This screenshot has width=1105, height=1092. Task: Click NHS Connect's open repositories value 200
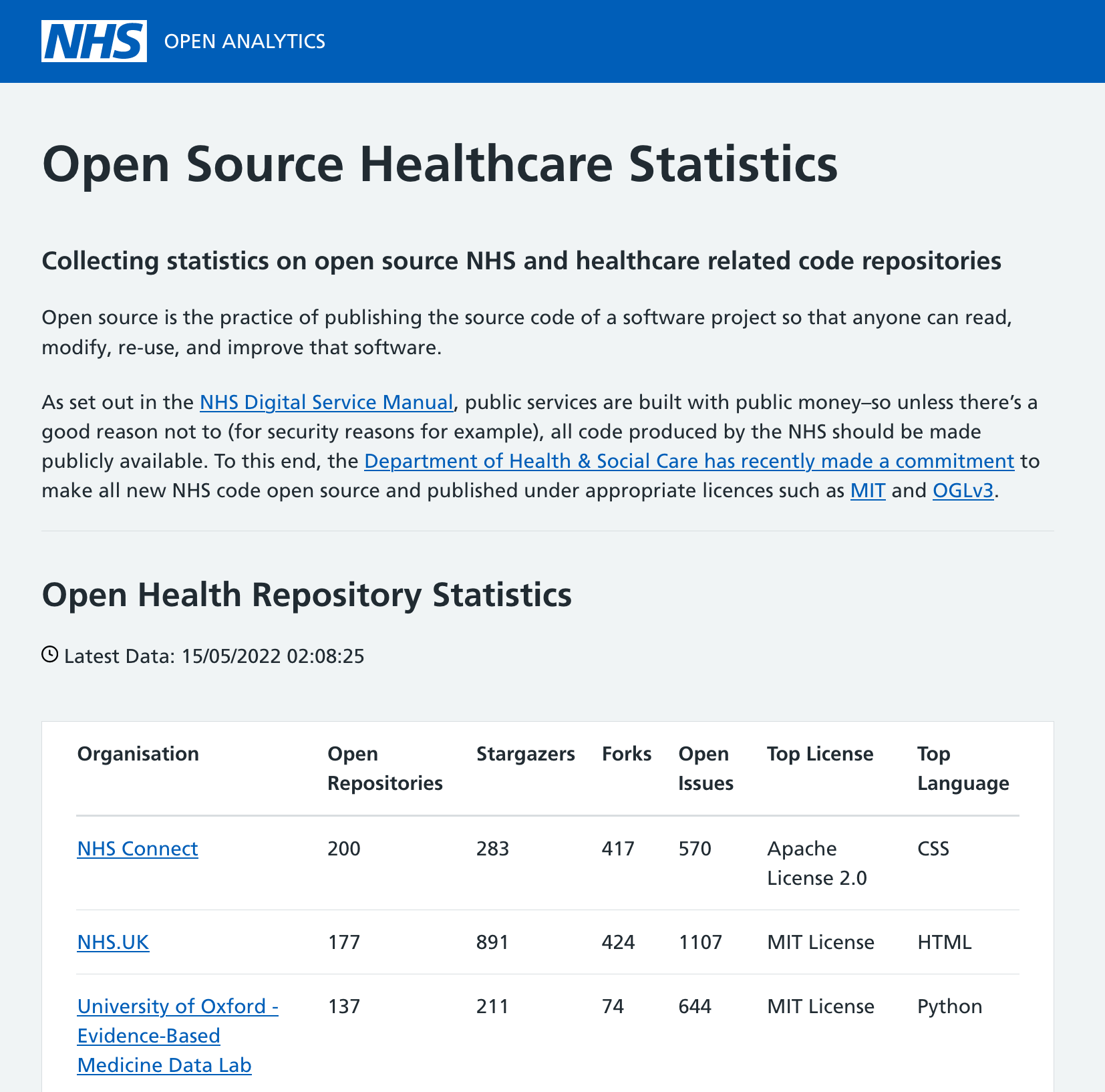344,849
